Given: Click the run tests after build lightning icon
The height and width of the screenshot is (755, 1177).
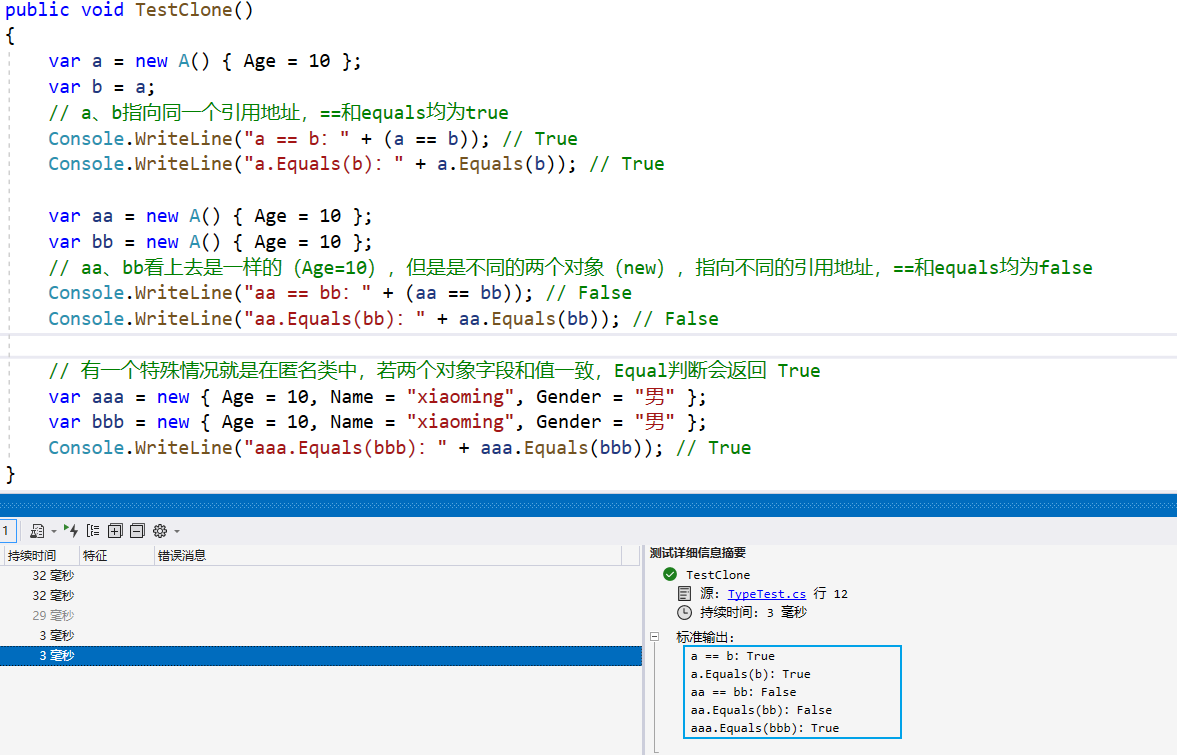Looking at the screenshot, I should (x=70, y=531).
